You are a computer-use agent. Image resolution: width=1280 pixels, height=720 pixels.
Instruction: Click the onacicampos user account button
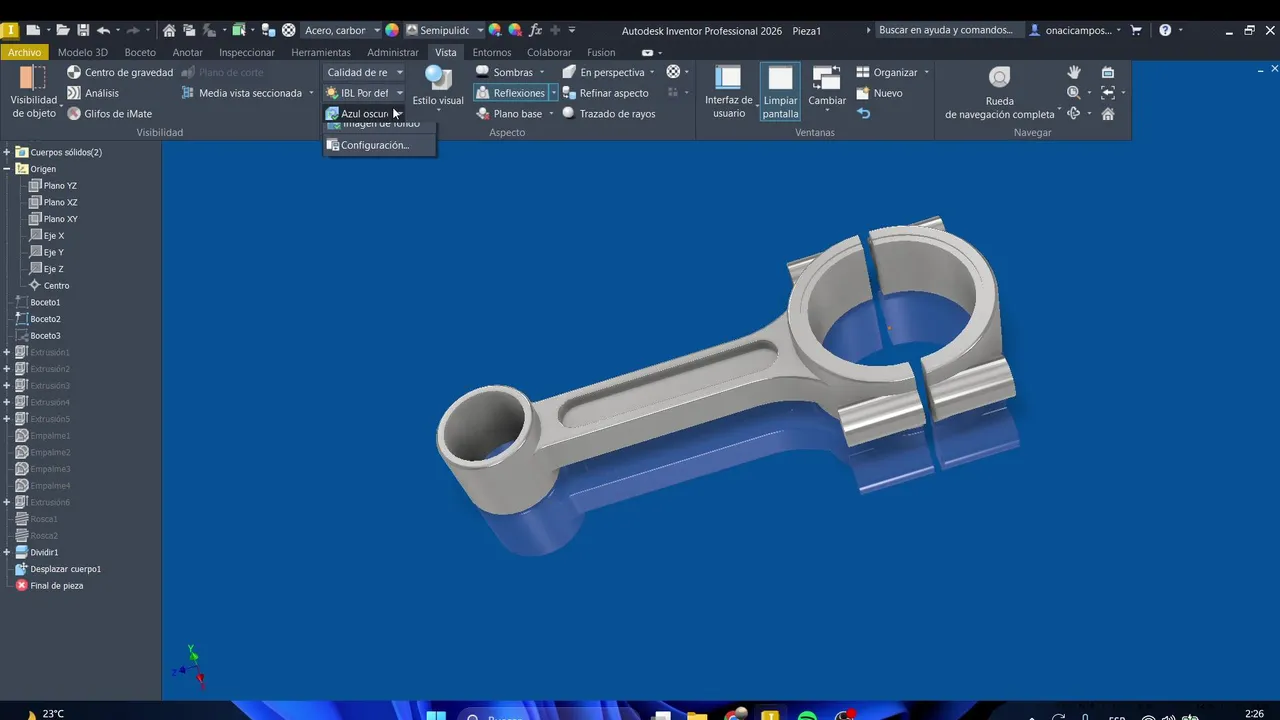[x=1076, y=30]
